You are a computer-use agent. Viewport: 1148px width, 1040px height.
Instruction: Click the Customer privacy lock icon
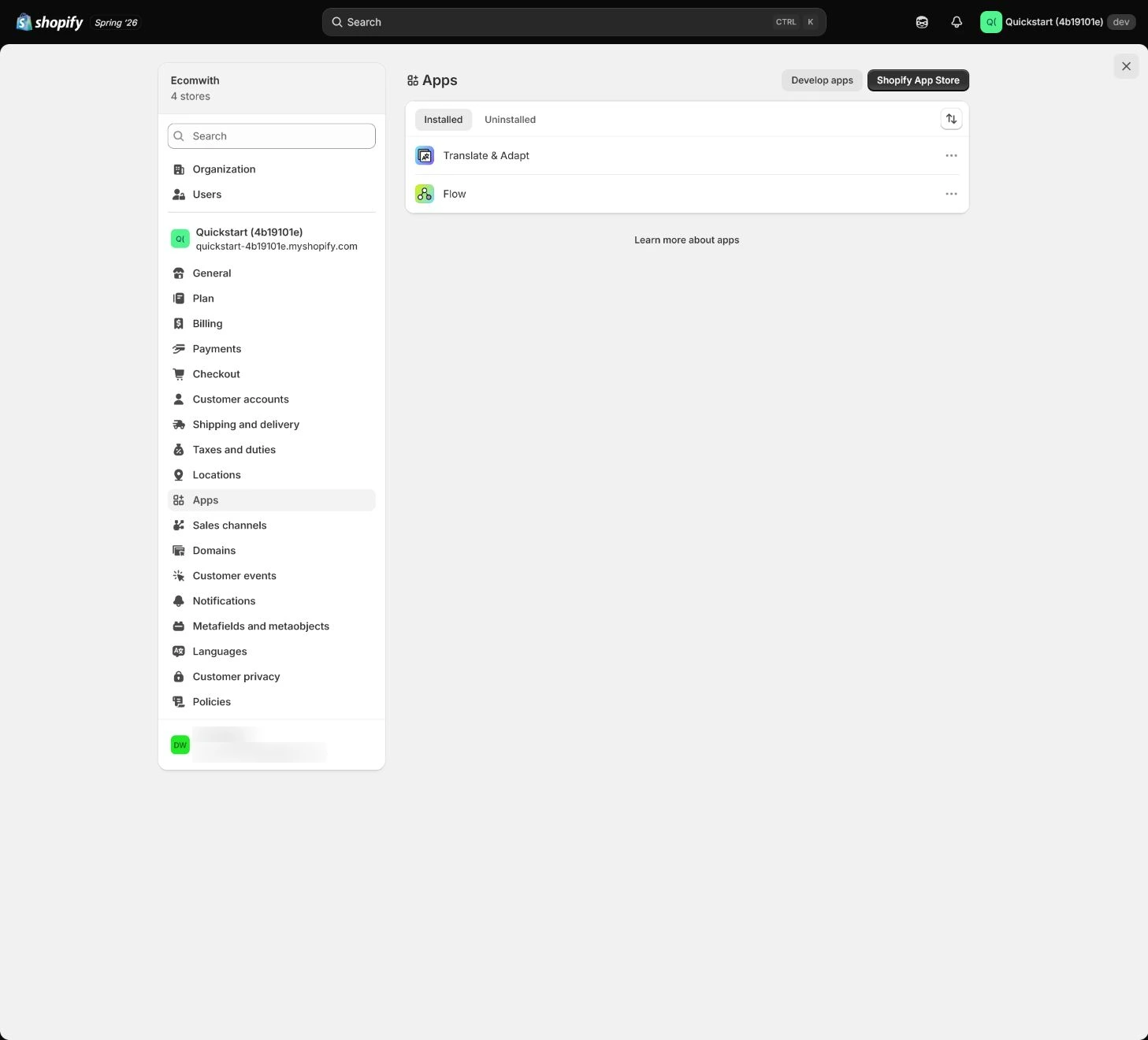tap(179, 677)
